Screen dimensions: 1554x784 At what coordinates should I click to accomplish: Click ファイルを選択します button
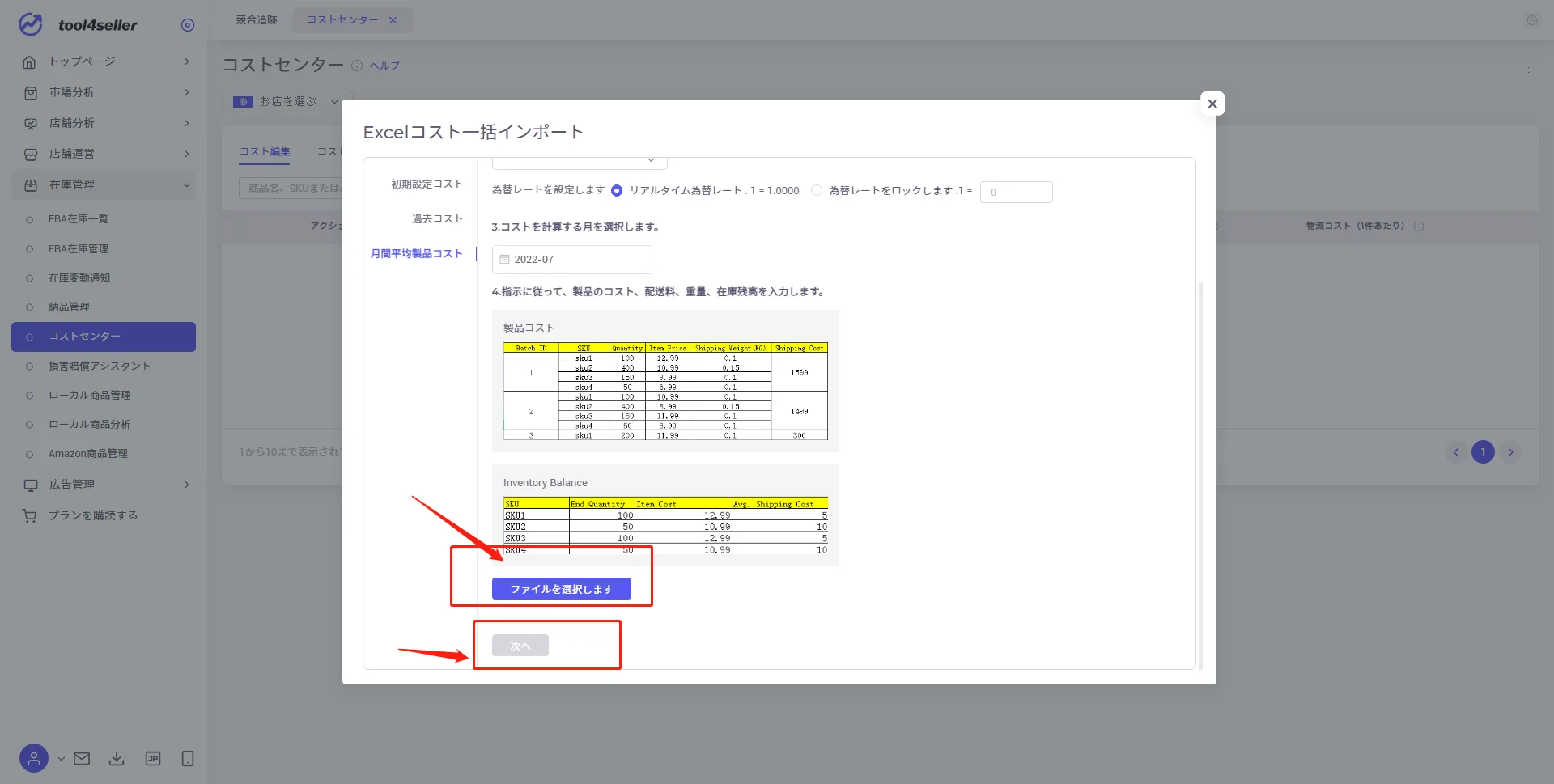pyautogui.click(x=562, y=589)
